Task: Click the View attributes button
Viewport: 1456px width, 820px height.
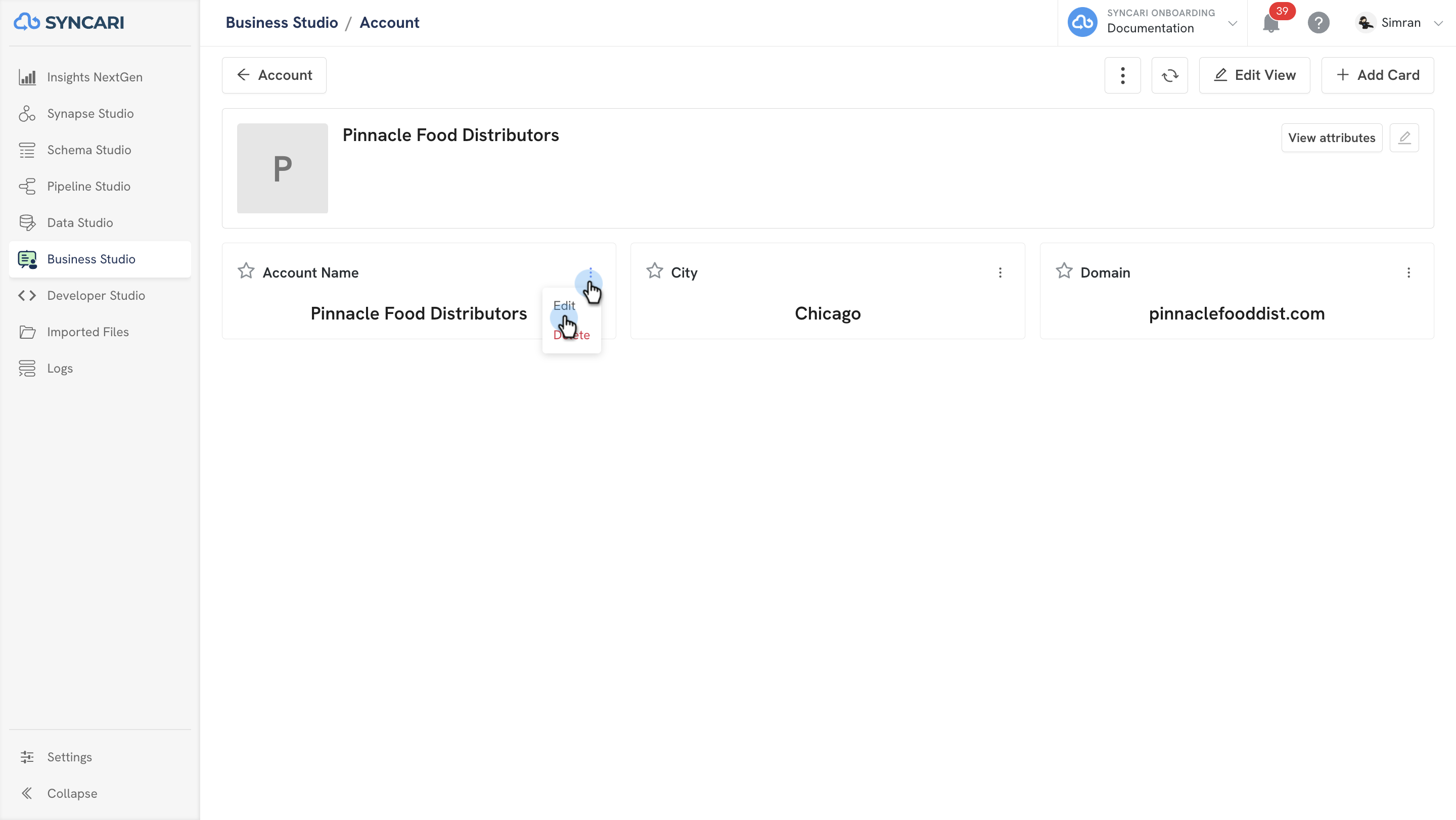Action: tap(1331, 138)
